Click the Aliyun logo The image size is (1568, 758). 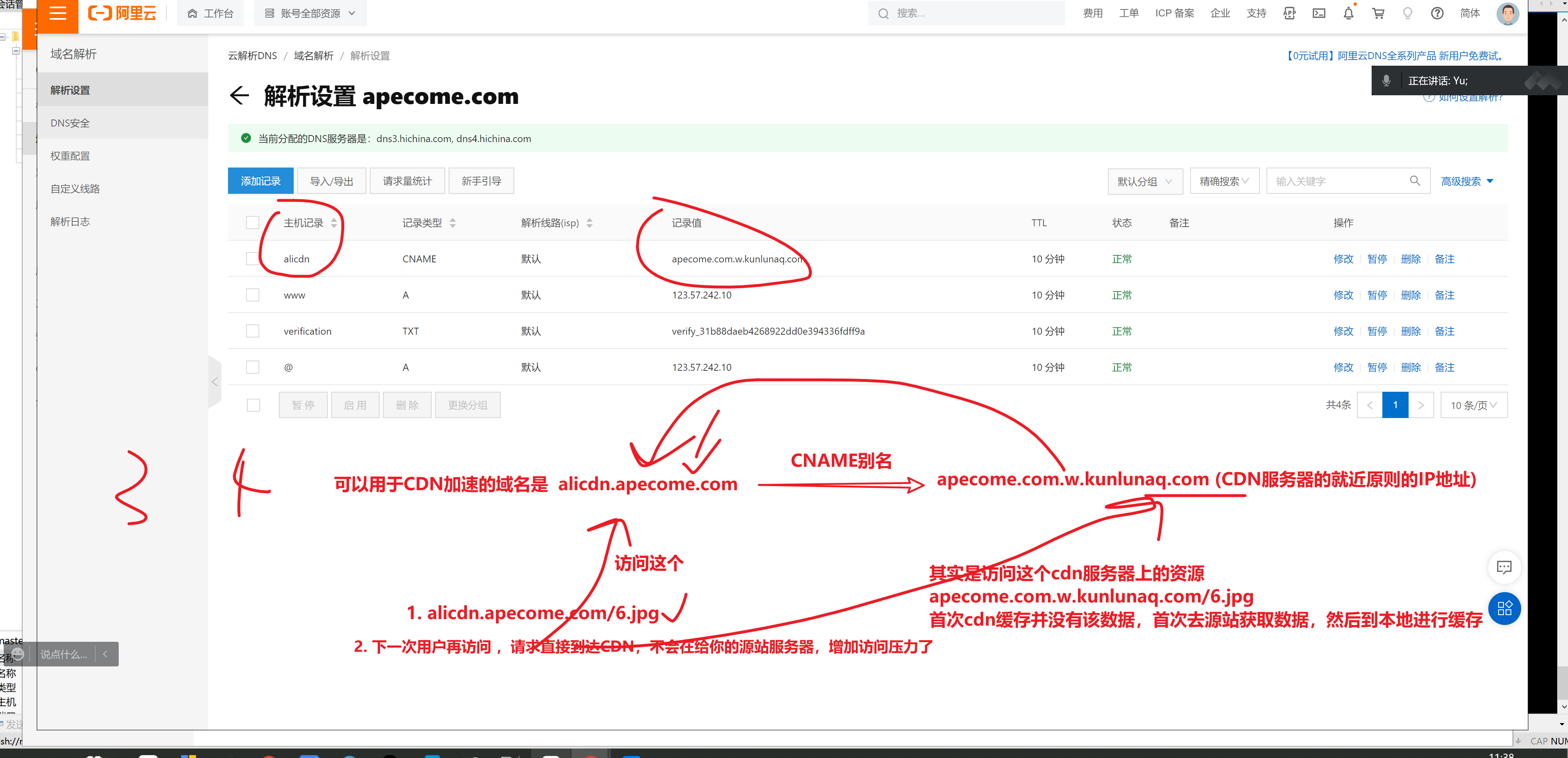(x=122, y=14)
